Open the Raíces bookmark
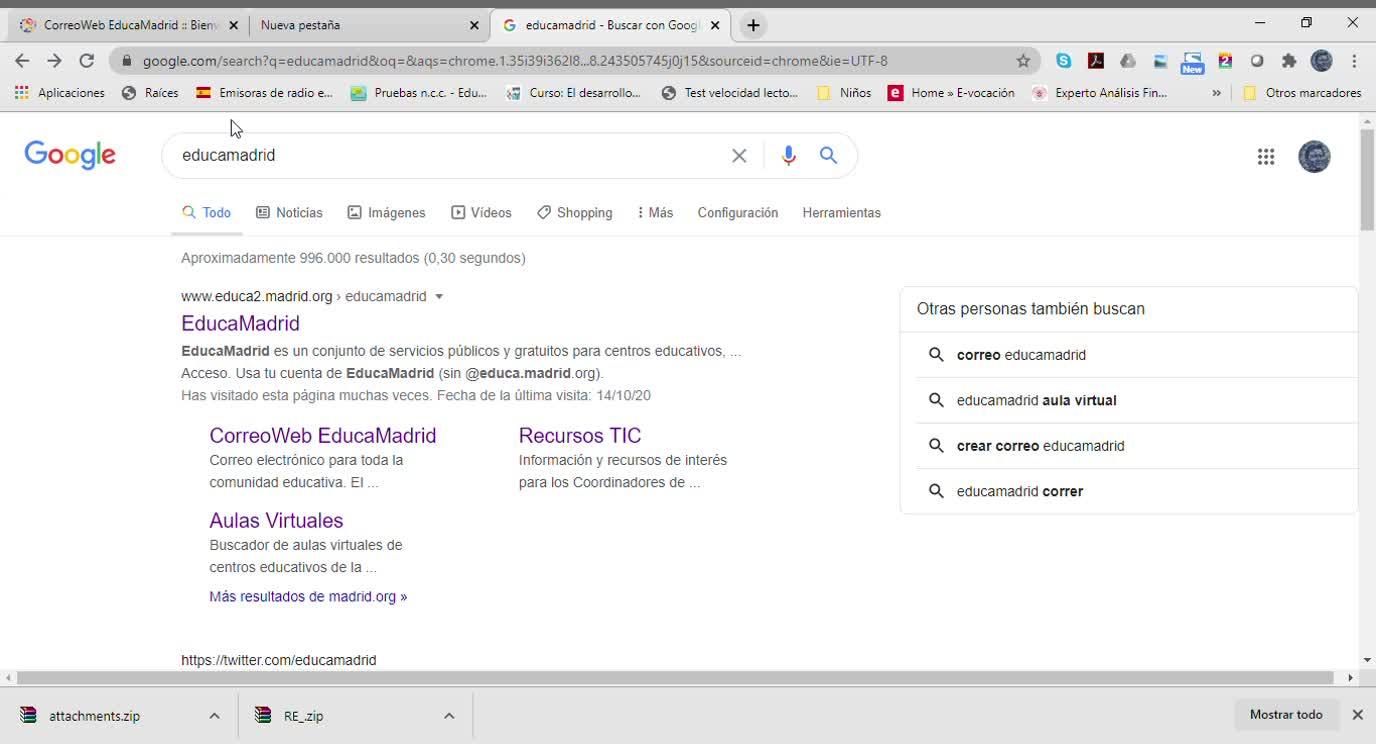Viewport: 1376px width, 744px height. click(x=150, y=93)
